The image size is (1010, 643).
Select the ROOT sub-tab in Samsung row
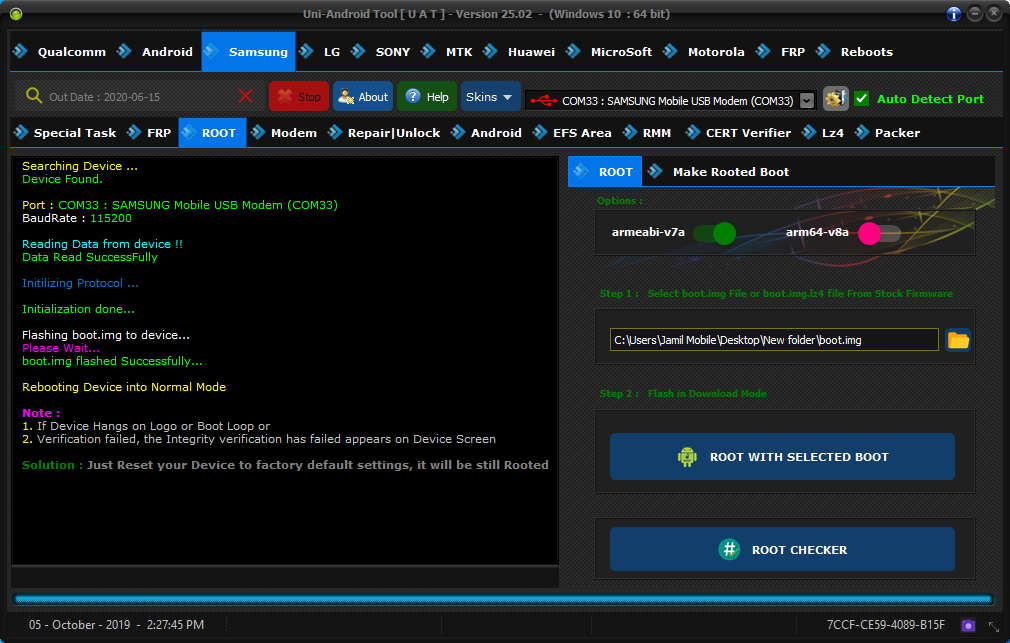[x=212, y=133]
